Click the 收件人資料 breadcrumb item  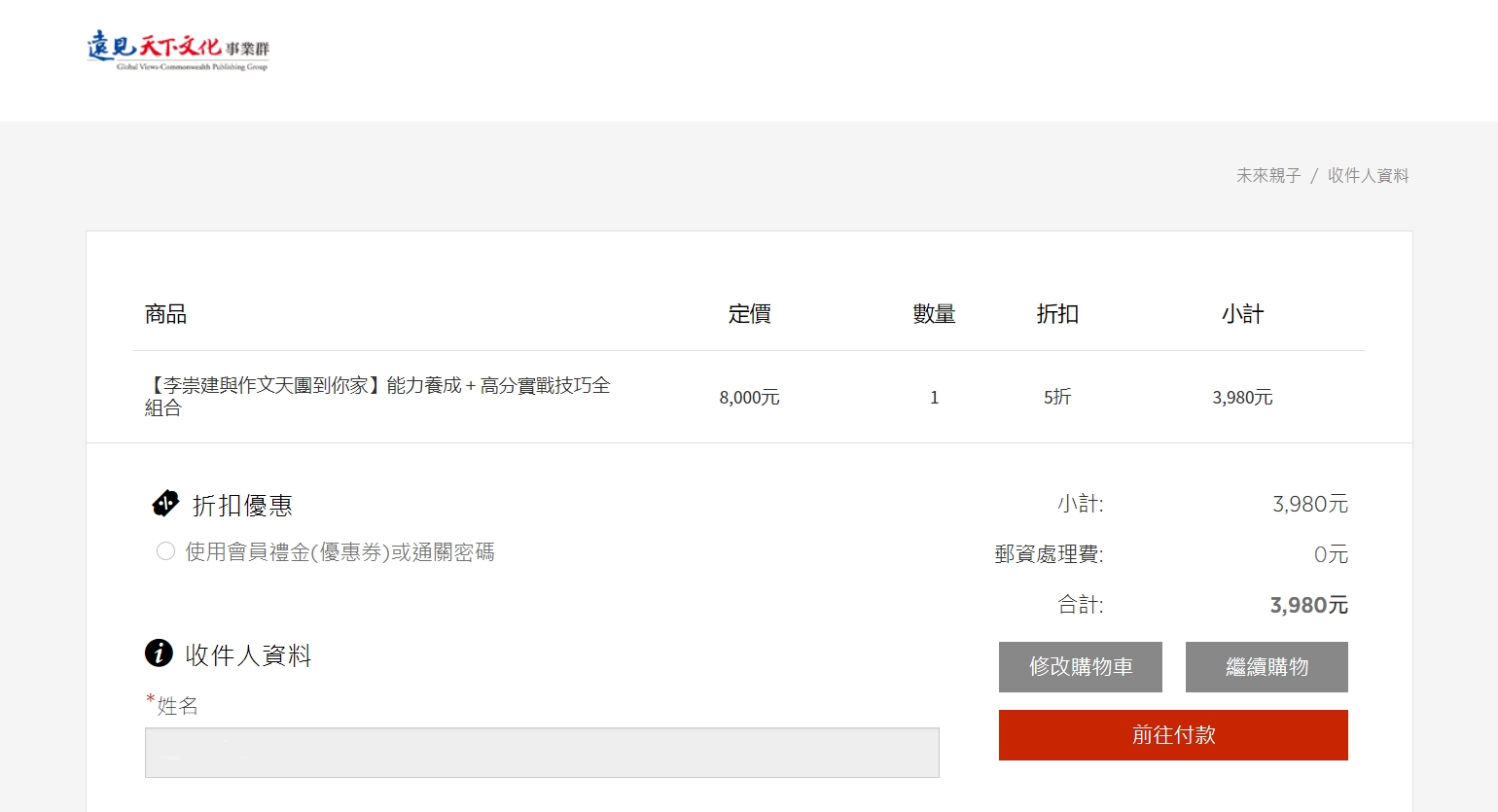tap(1368, 175)
